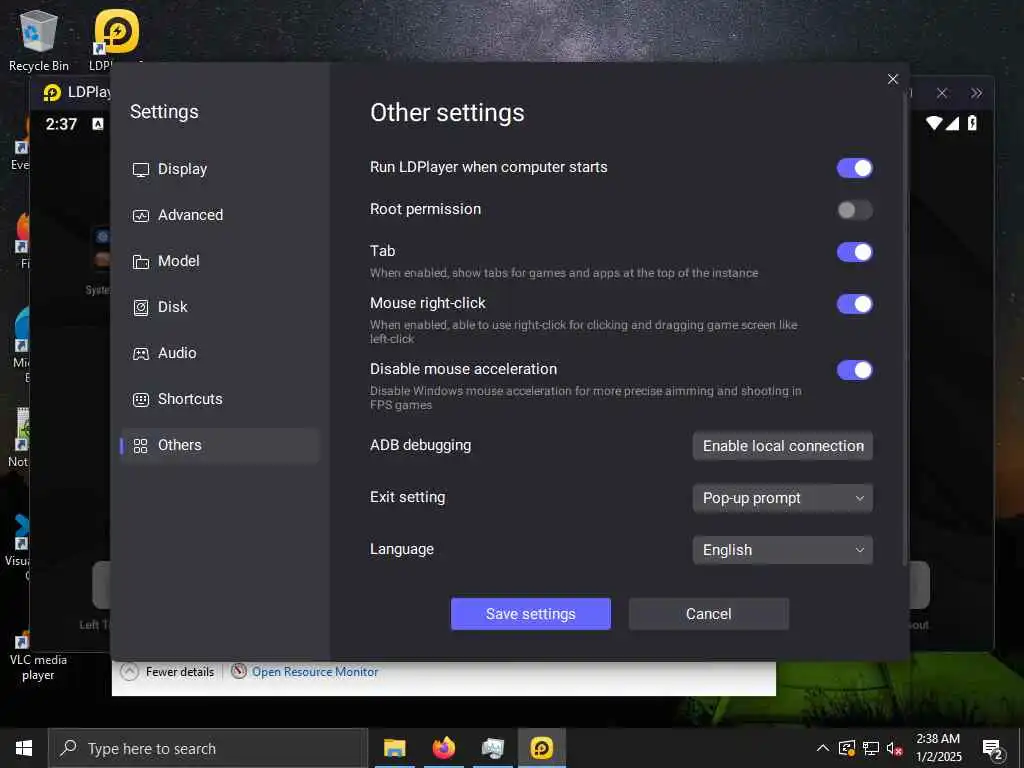The width and height of the screenshot is (1024, 768).
Task: Click the muted volume tray icon
Action: 894,749
